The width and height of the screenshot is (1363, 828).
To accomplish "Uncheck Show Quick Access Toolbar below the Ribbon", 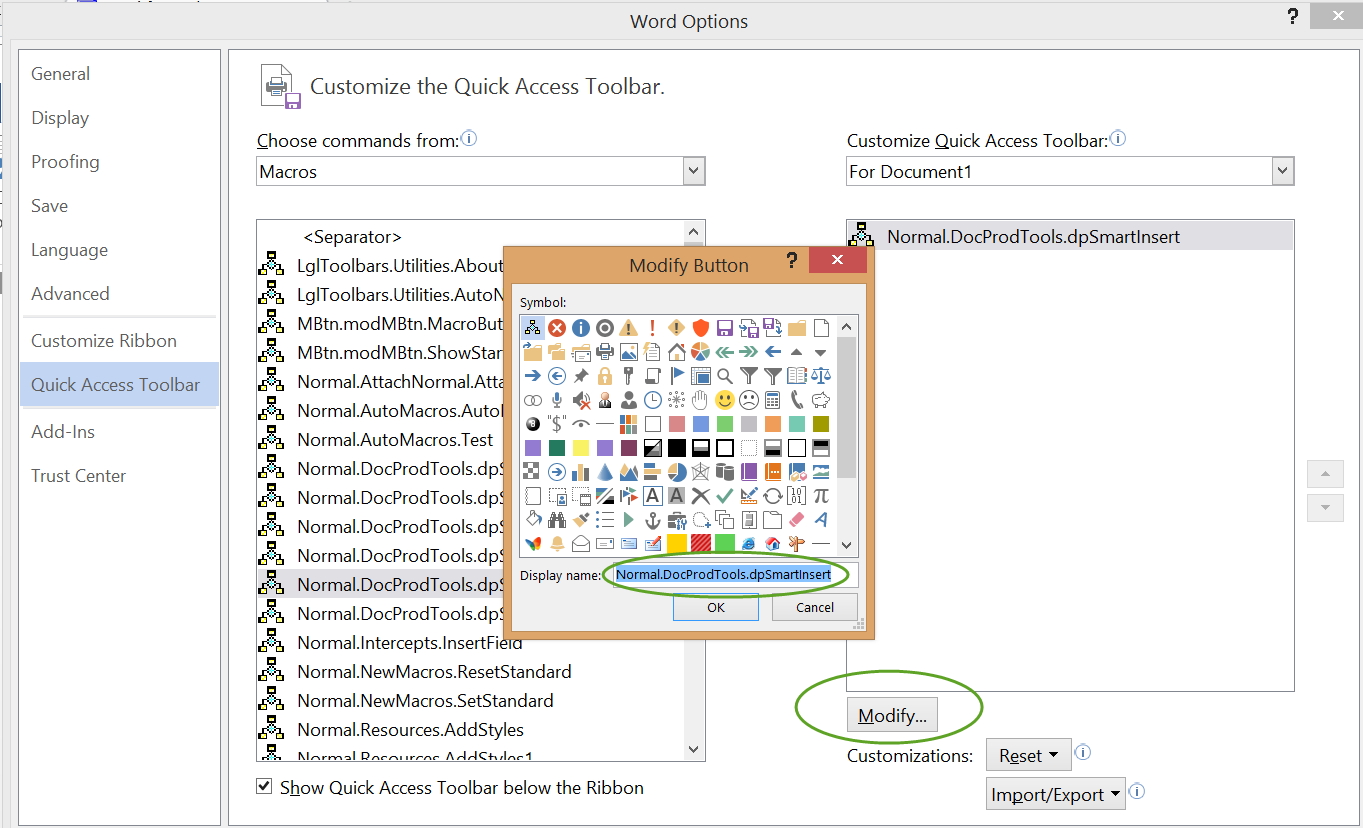I will point(264,786).
